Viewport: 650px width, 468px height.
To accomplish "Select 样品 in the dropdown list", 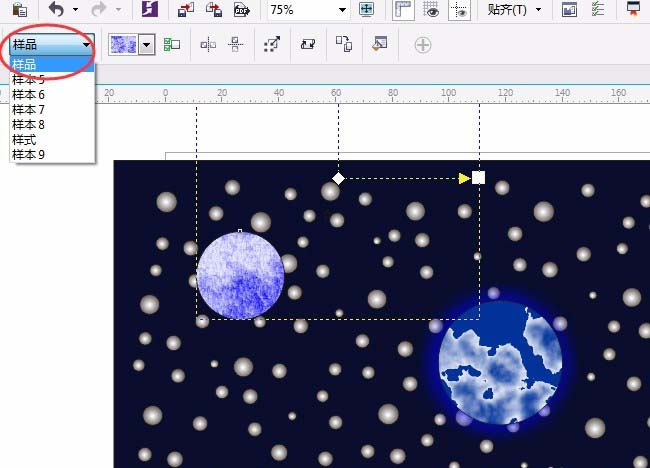I will click(x=52, y=64).
